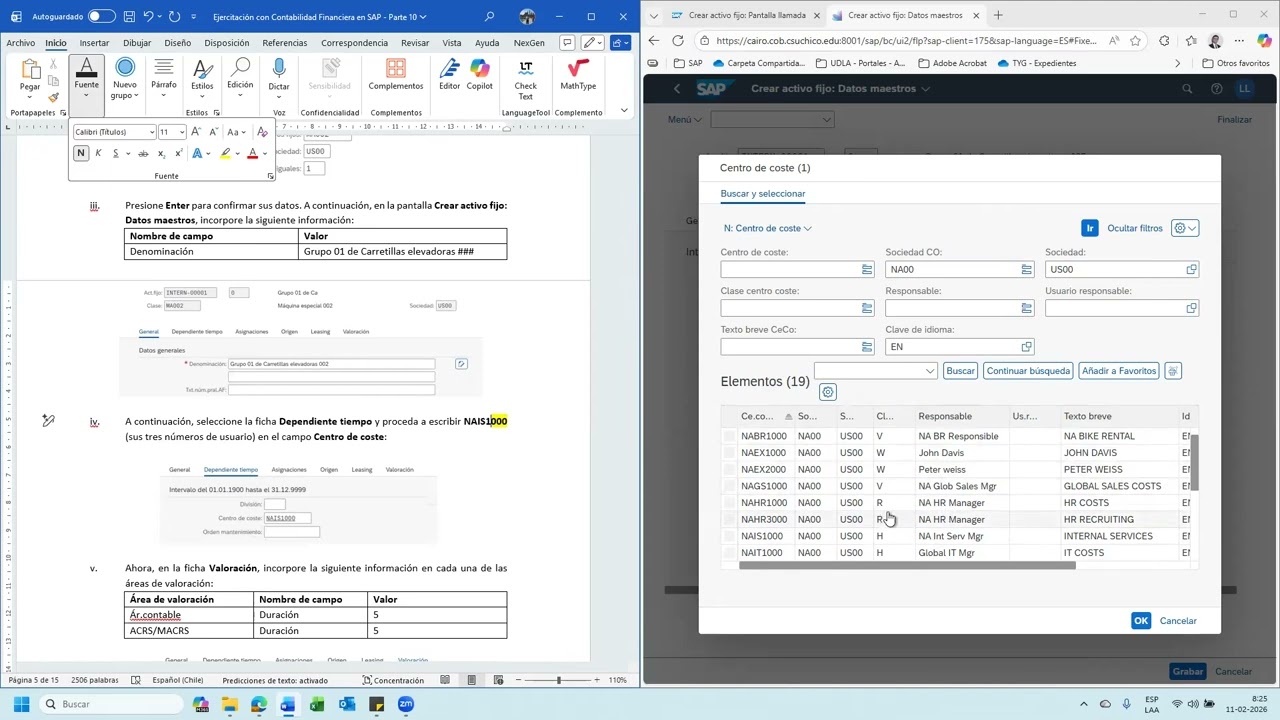This screenshot has height=720, width=1280.
Task: Click the Format Painter brush icon
Action: pos(53,97)
